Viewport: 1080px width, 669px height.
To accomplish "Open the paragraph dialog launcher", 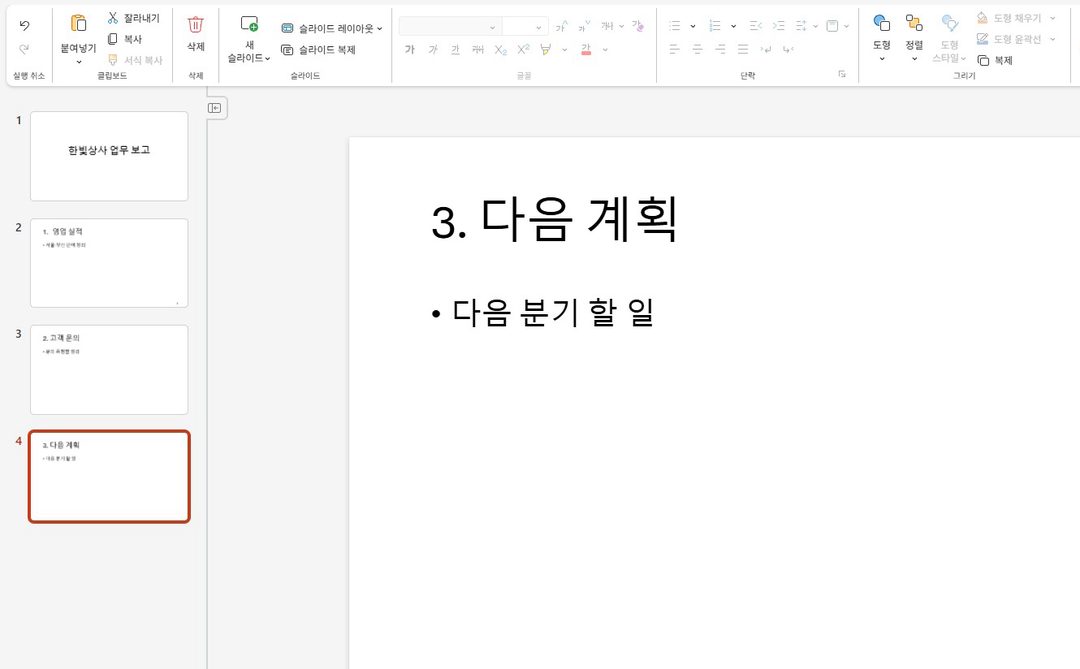I will pos(842,74).
